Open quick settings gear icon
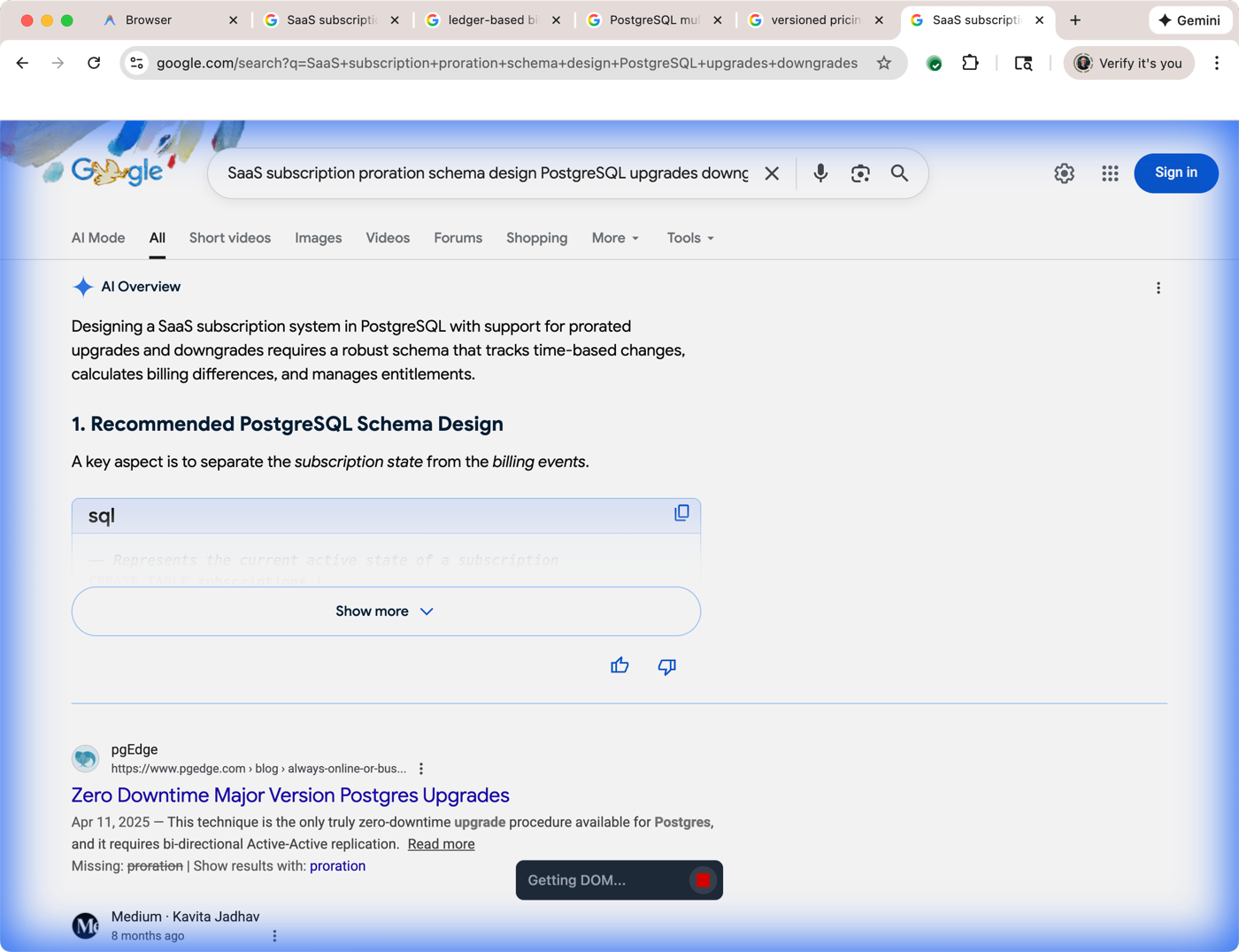 [x=1064, y=173]
